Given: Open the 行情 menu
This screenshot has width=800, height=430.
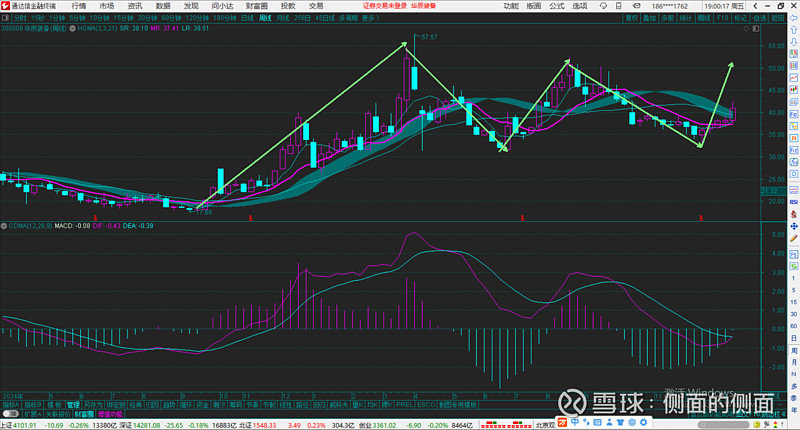Looking at the screenshot, I should tap(79, 6).
